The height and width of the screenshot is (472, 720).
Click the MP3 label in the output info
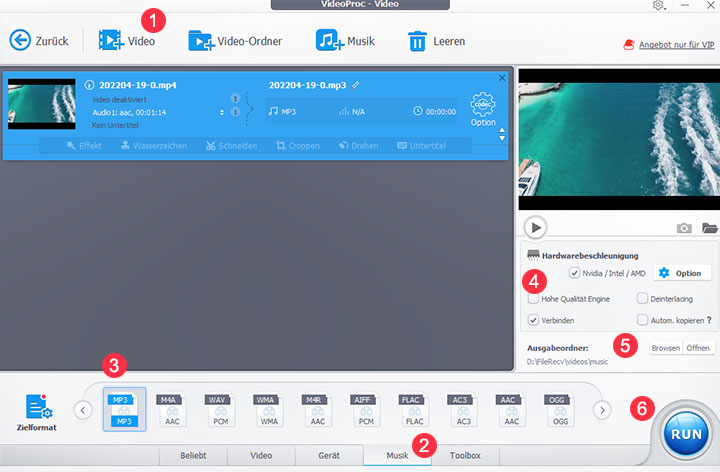288,112
